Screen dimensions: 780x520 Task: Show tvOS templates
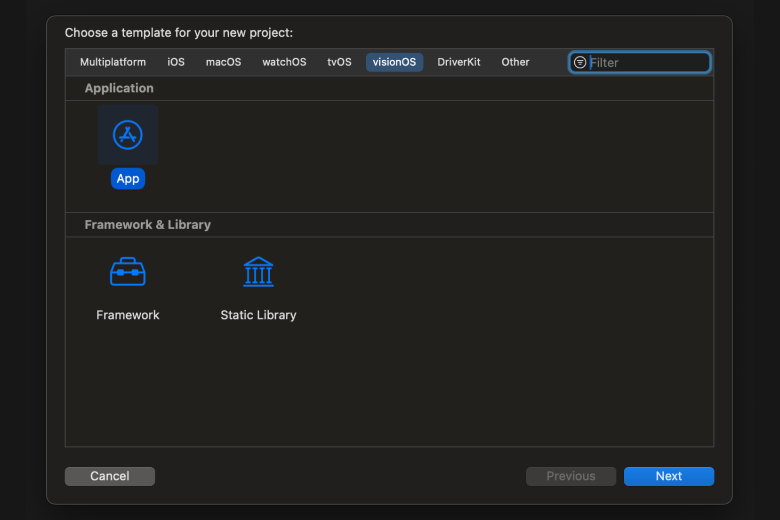pyautogui.click(x=339, y=62)
